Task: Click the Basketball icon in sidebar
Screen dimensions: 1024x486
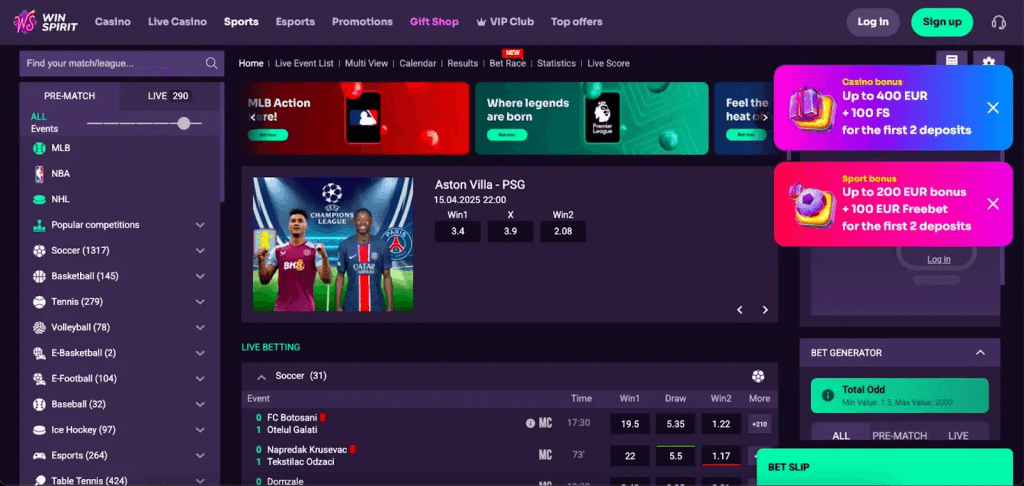Action: click(x=39, y=276)
